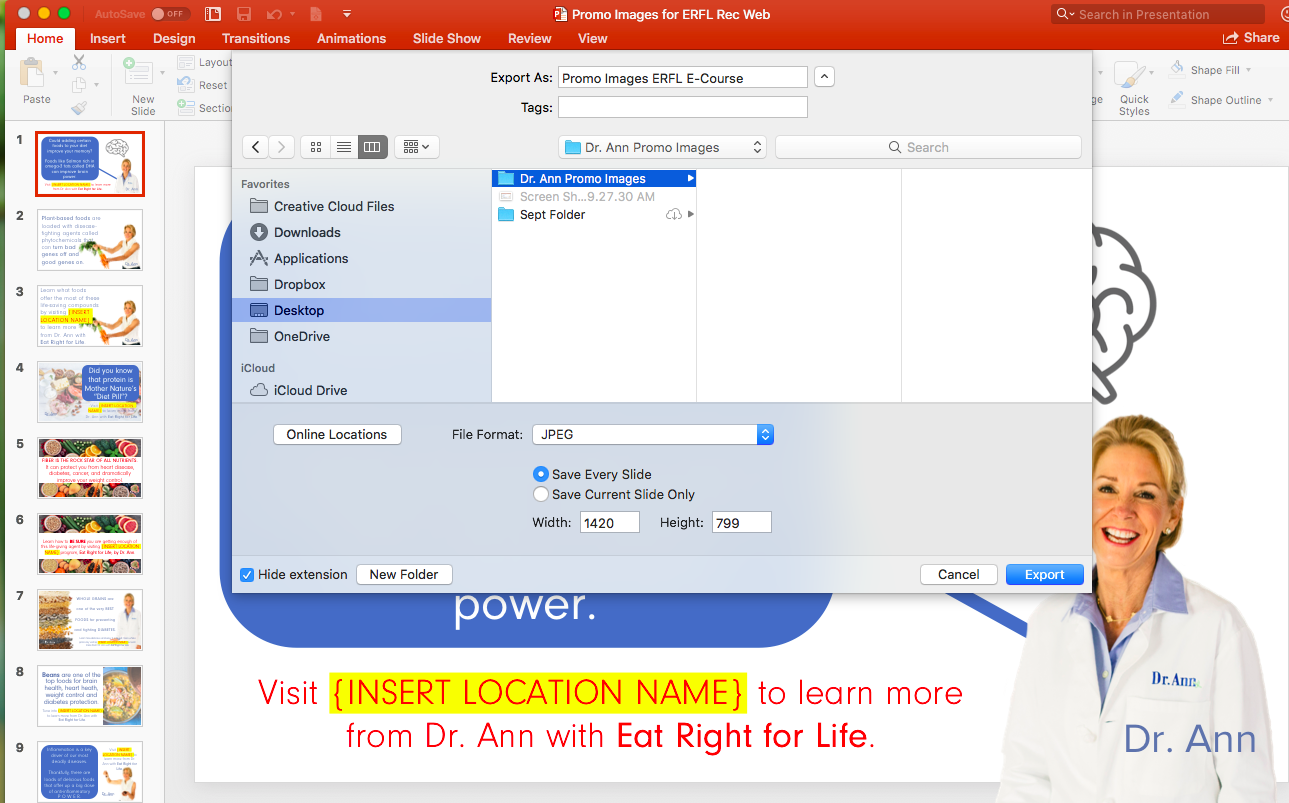1289x803 pixels.
Task: Open the Undo history dropdown arrow
Action: click(x=292, y=14)
